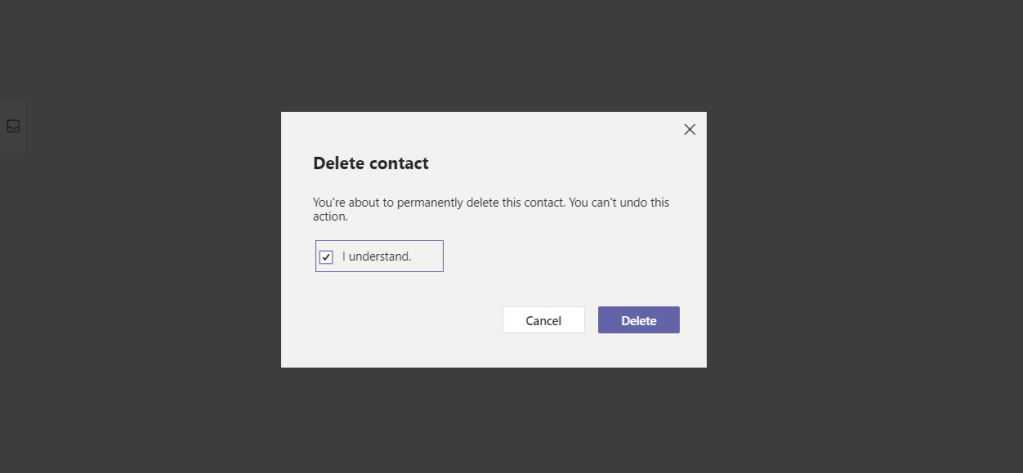Click the word "contact" in dialog title
This screenshot has width=1023, height=473.
coord(398,163)
